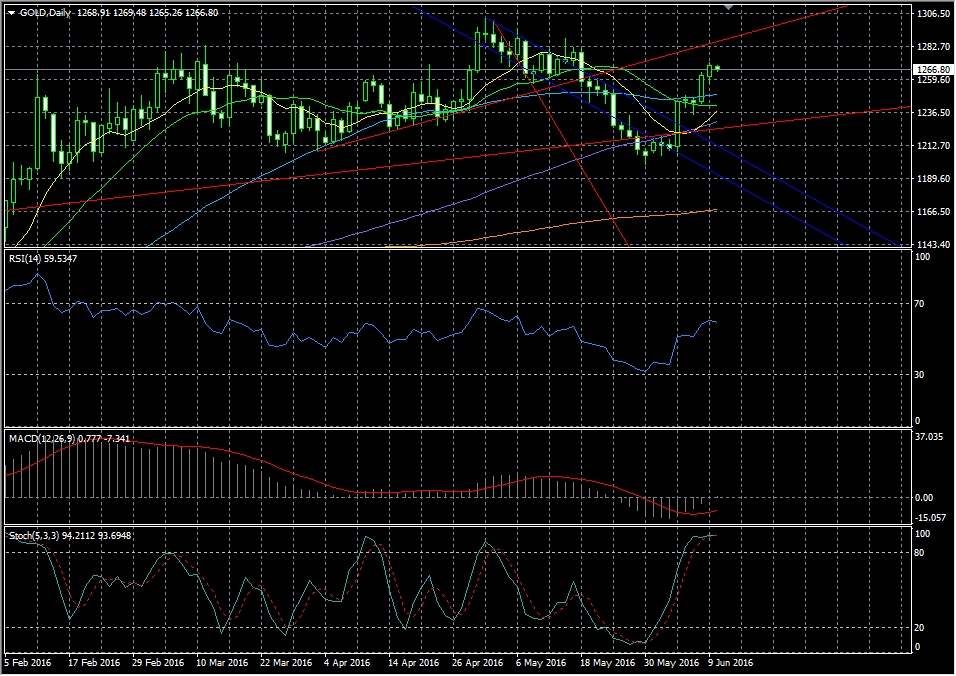The image size is (956, 676).
Task: Click the 1259.60 price axis label
Action: (933, 80)
